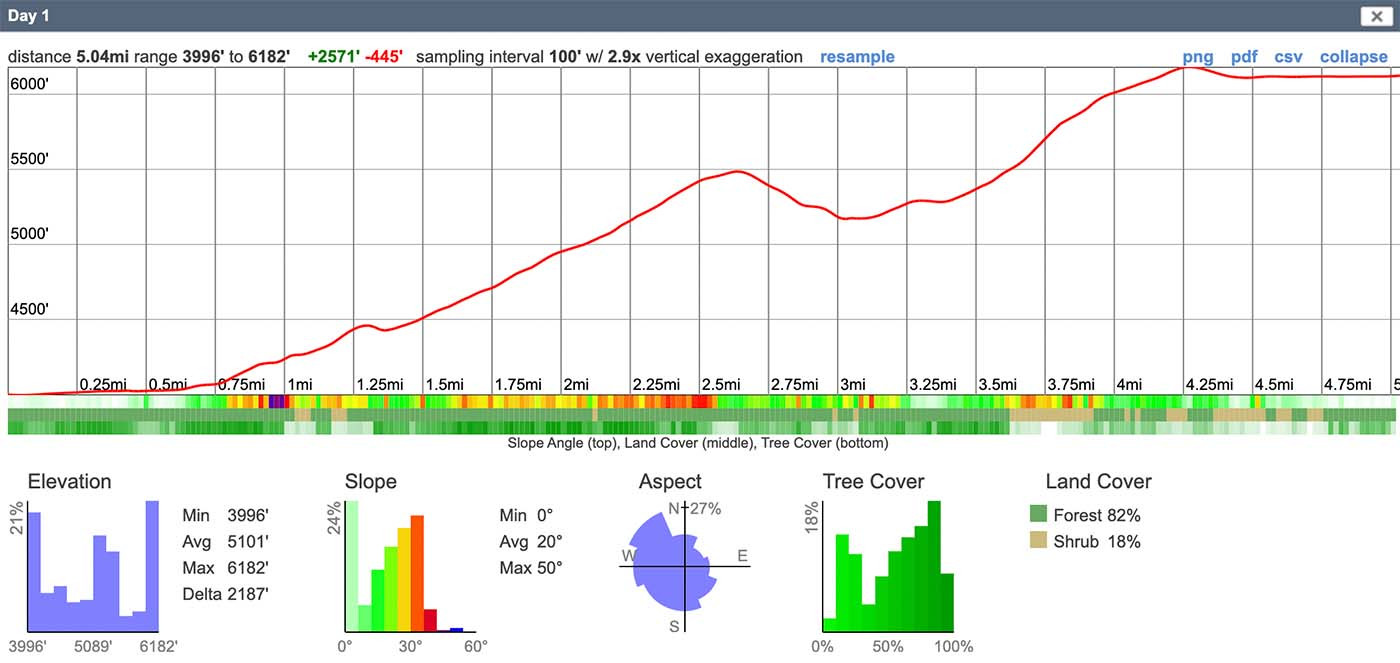This screenshot has width=1400, height=663.
Task: Click the rightmost Elevation histogram bar
Action: pos(152,566)
